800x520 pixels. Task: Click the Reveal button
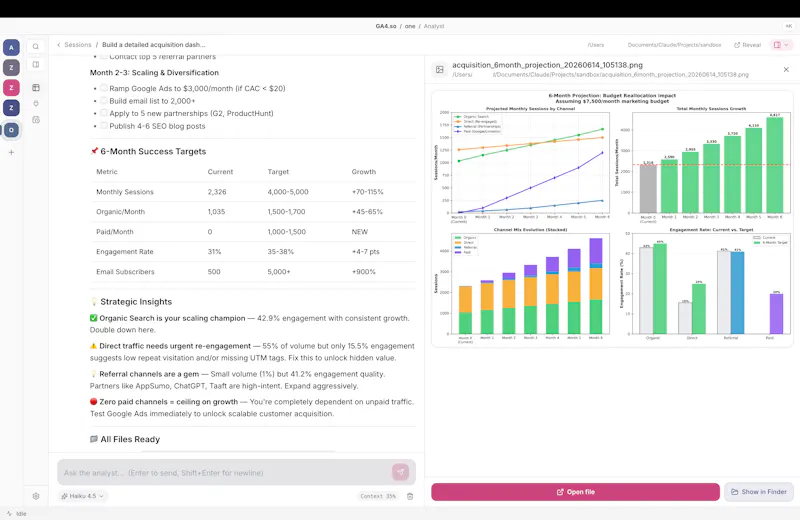pyautogui.click(x=747, y=45)
